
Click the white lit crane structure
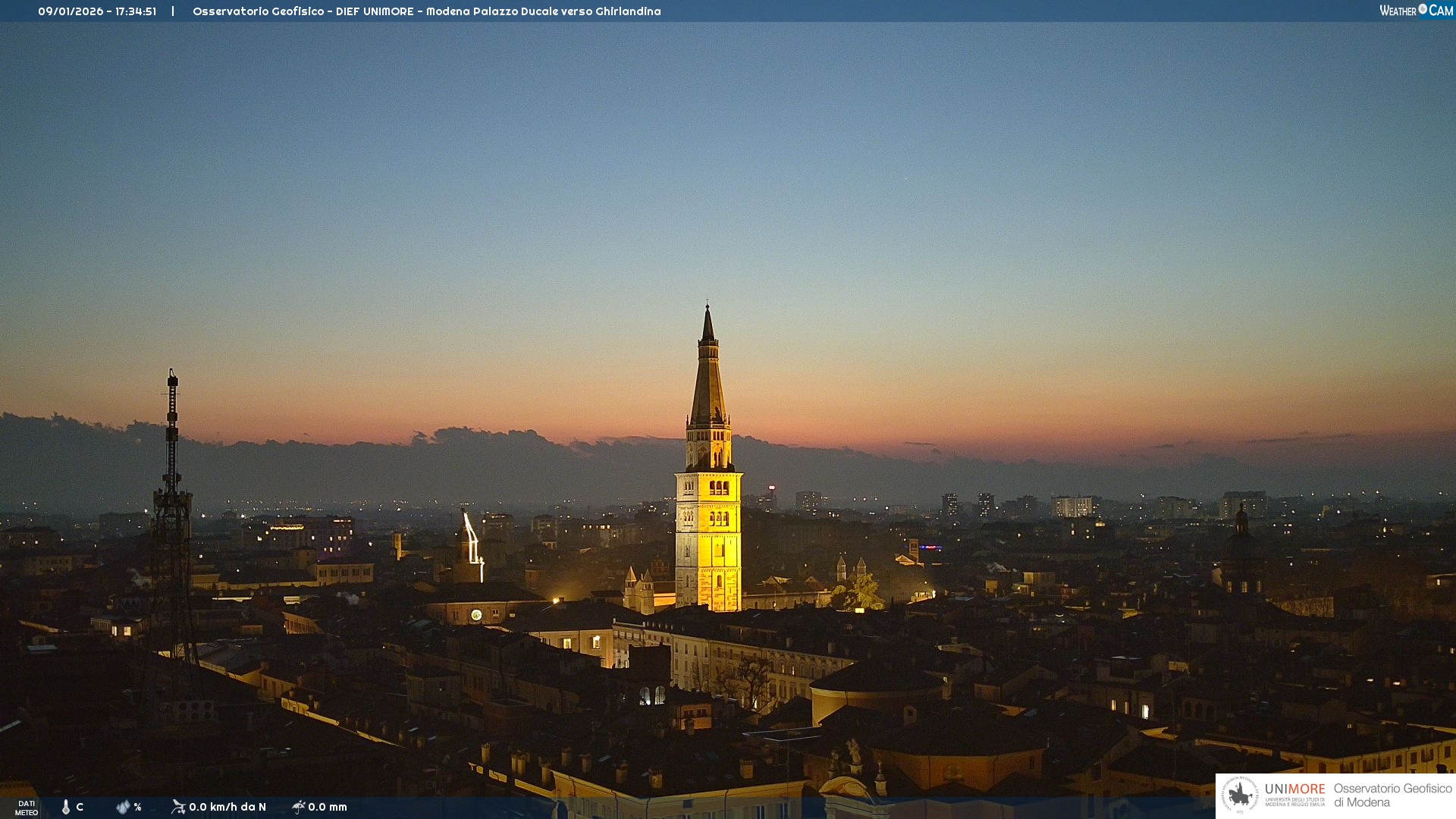tap(472, 540)
